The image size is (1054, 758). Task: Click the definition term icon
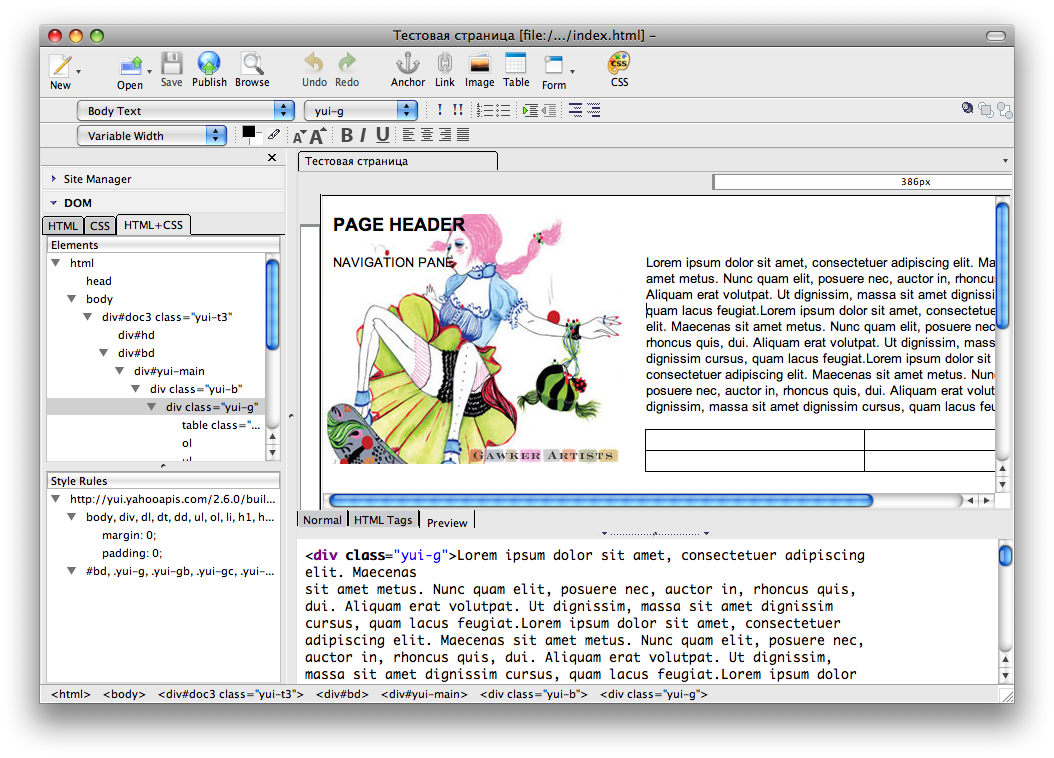point(575,110)
